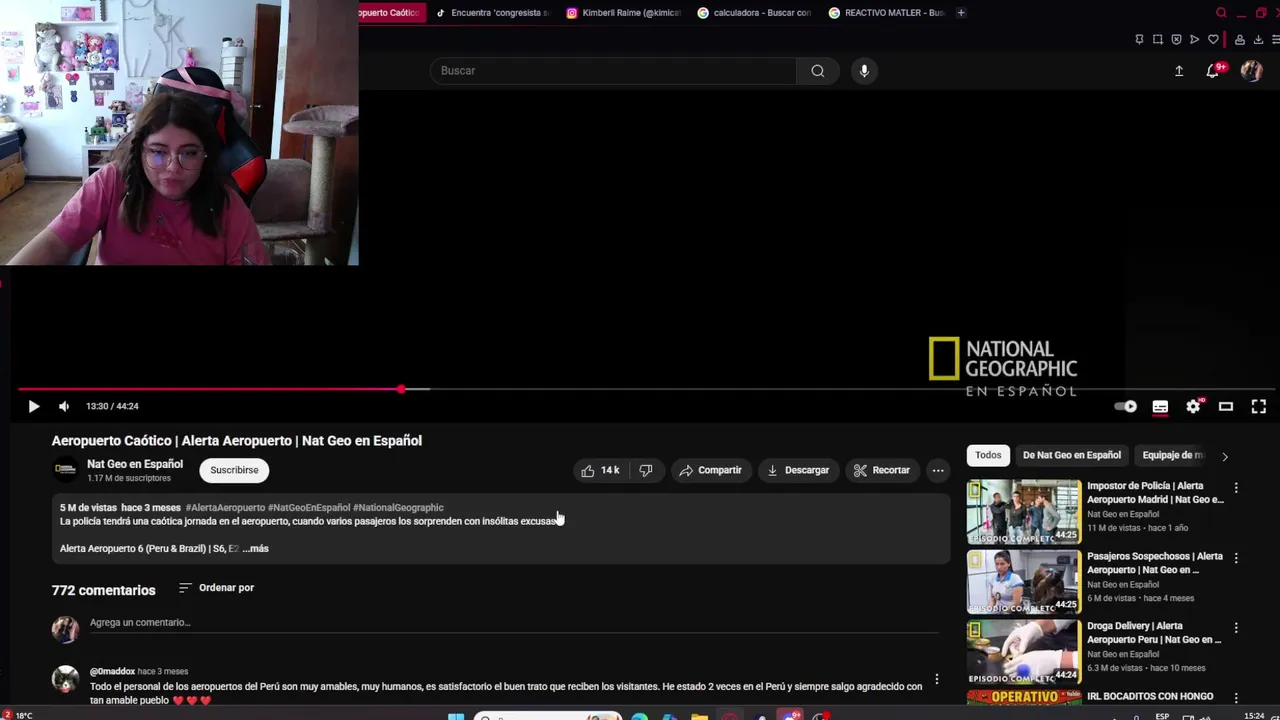
Task: Open the browser profile icon in the toolbar
Action: [x=1240, y=40]
